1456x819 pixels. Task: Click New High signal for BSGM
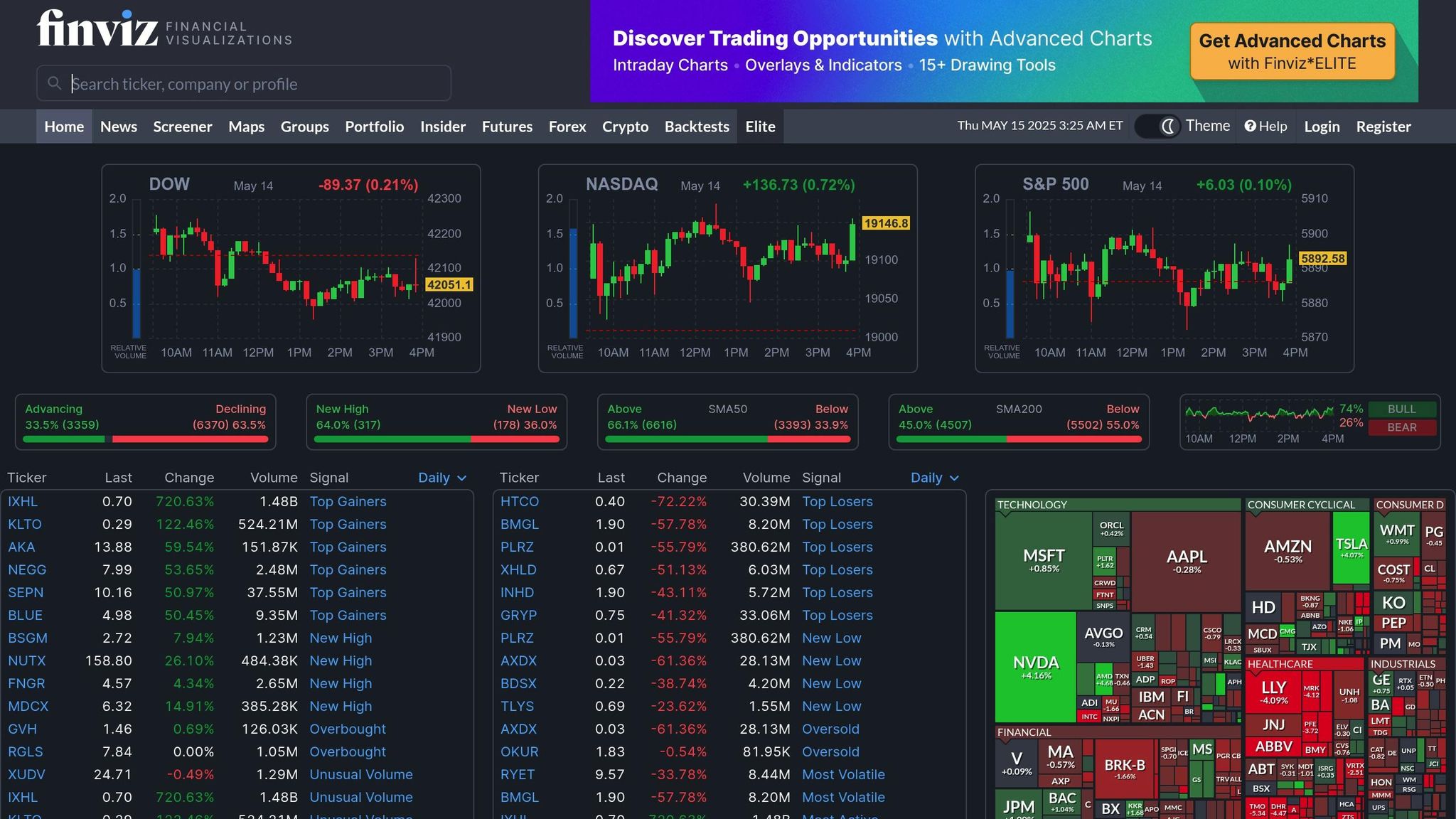341,638
